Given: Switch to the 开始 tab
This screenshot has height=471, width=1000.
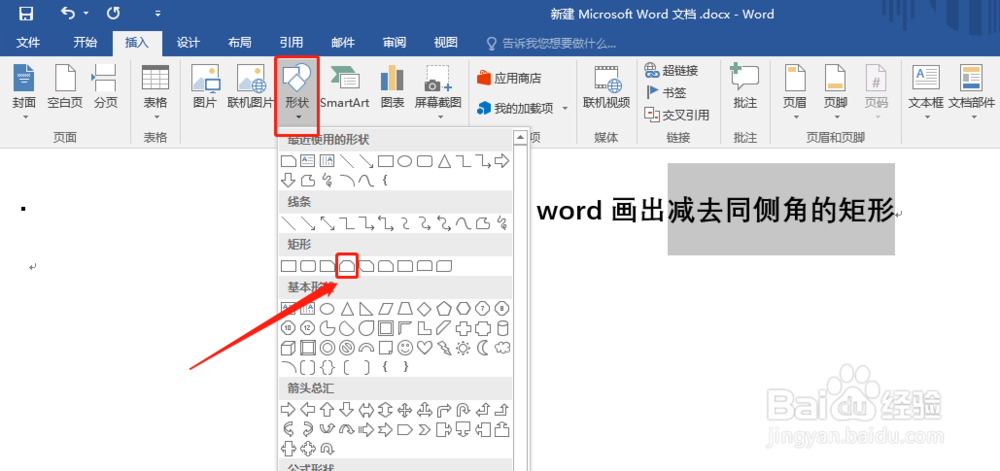Looking at the screenshot, I should (x=85, y=43).
